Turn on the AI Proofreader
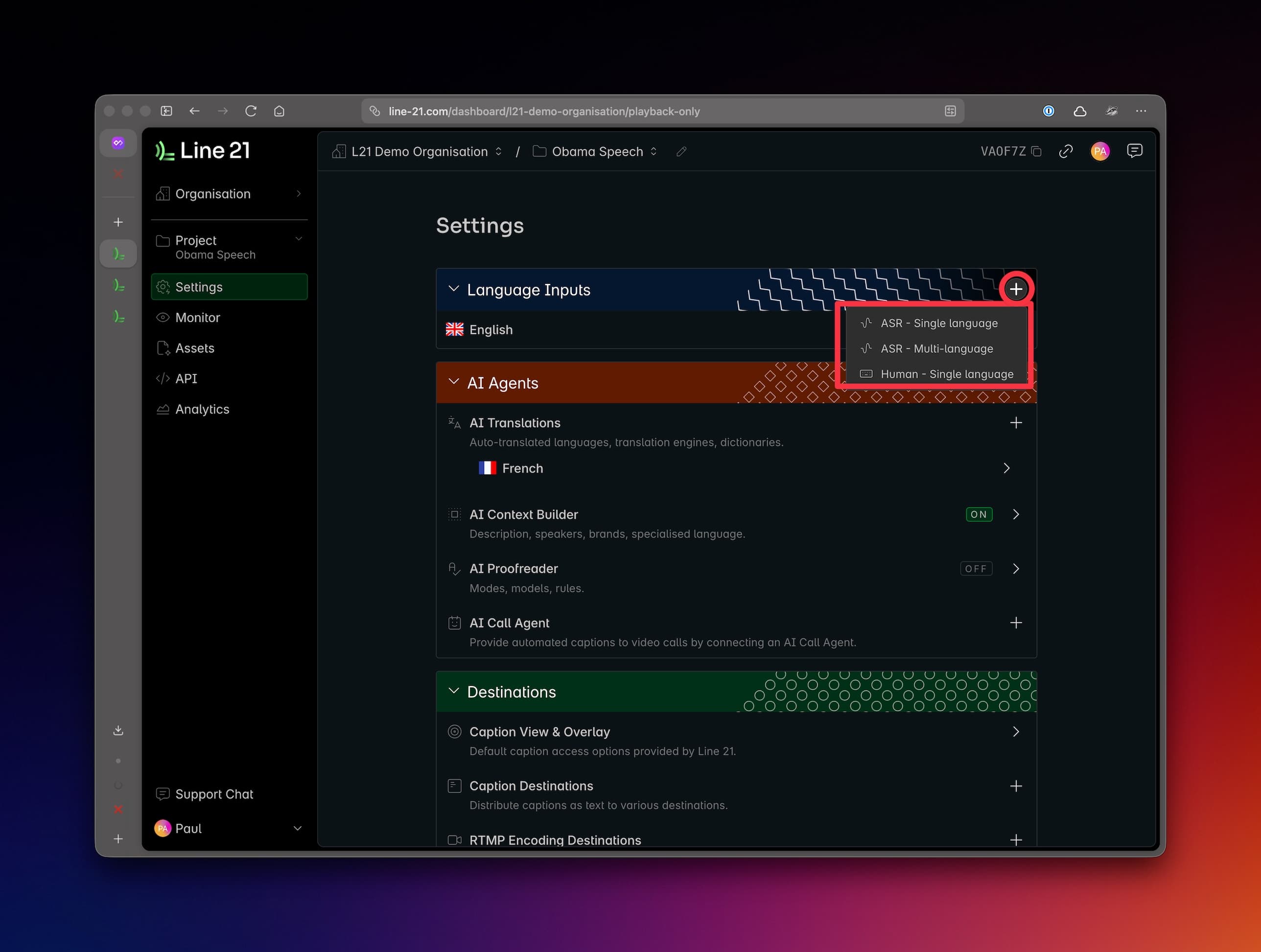Image resolution: width=1261 pixels, height=952 pixels. tap(976, 568)
